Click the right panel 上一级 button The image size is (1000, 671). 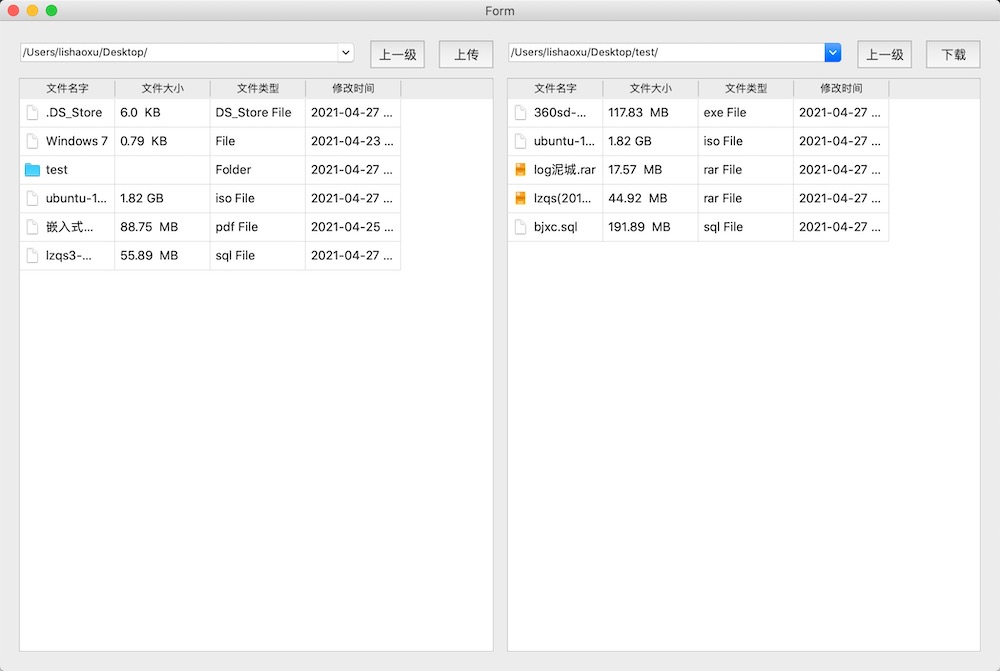point(885,54)
